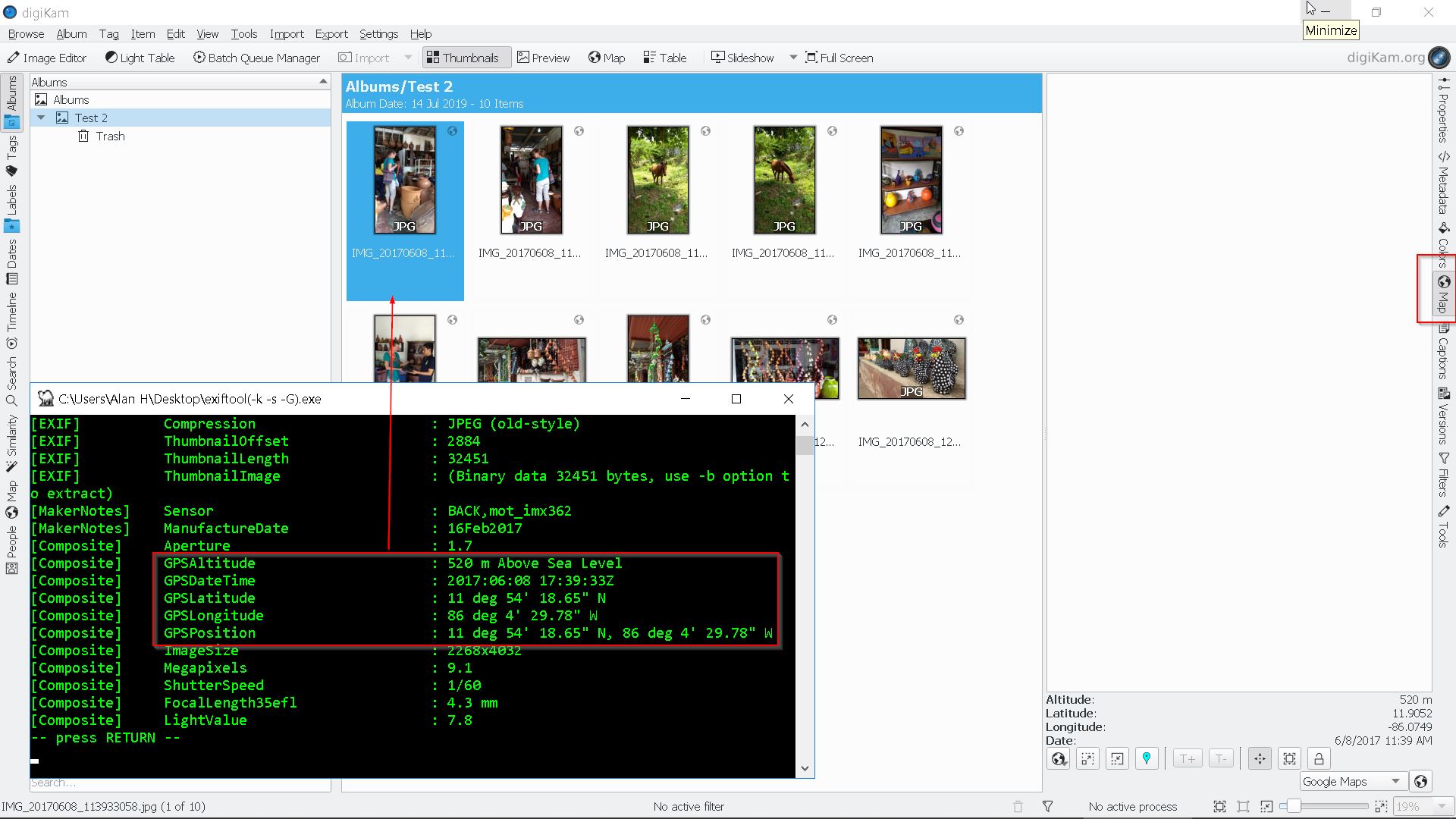Open the Map tab in right sidebar
1456x819 pixels.
coord(1443,294)
